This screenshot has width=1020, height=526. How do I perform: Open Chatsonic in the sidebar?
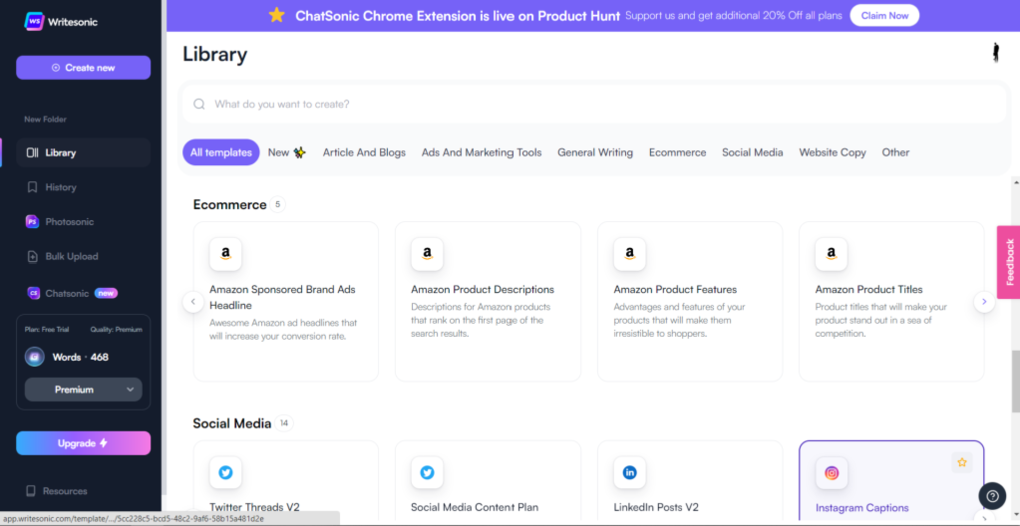(x=67, y=293)
